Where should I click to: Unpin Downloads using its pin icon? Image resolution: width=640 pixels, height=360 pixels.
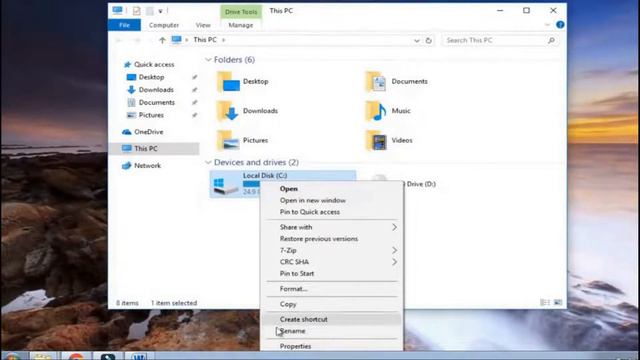pos(195,90)
